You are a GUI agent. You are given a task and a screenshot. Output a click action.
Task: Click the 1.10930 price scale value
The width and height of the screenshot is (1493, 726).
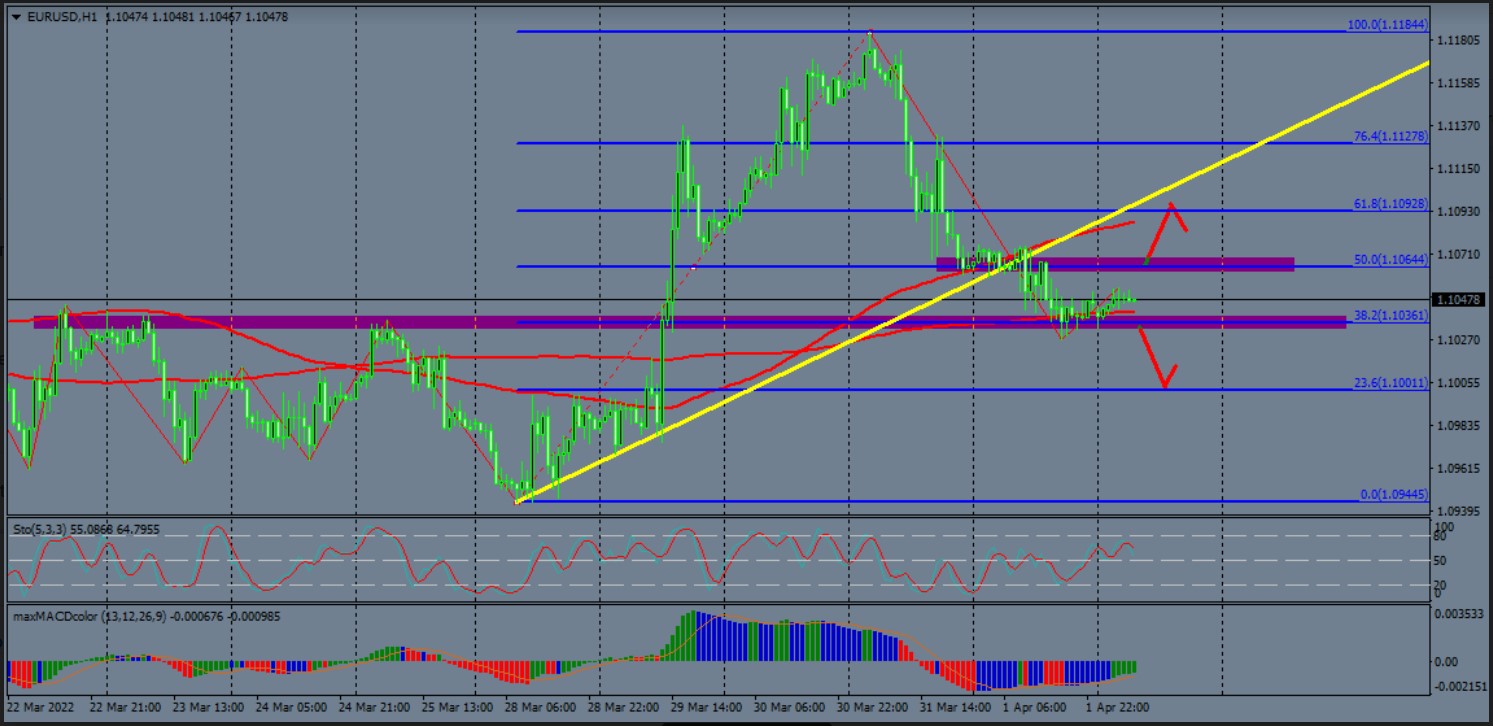coord(1459,213)
